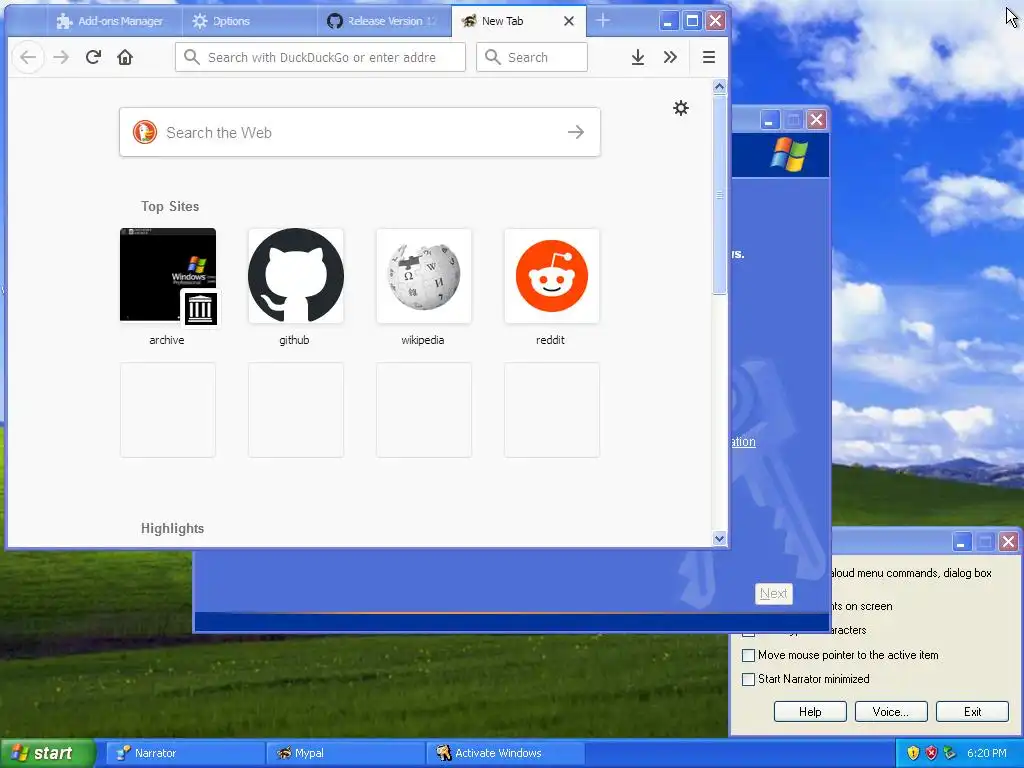
Task: Enable Move mouse pointer to the active item
Action: tap(748, 655)
